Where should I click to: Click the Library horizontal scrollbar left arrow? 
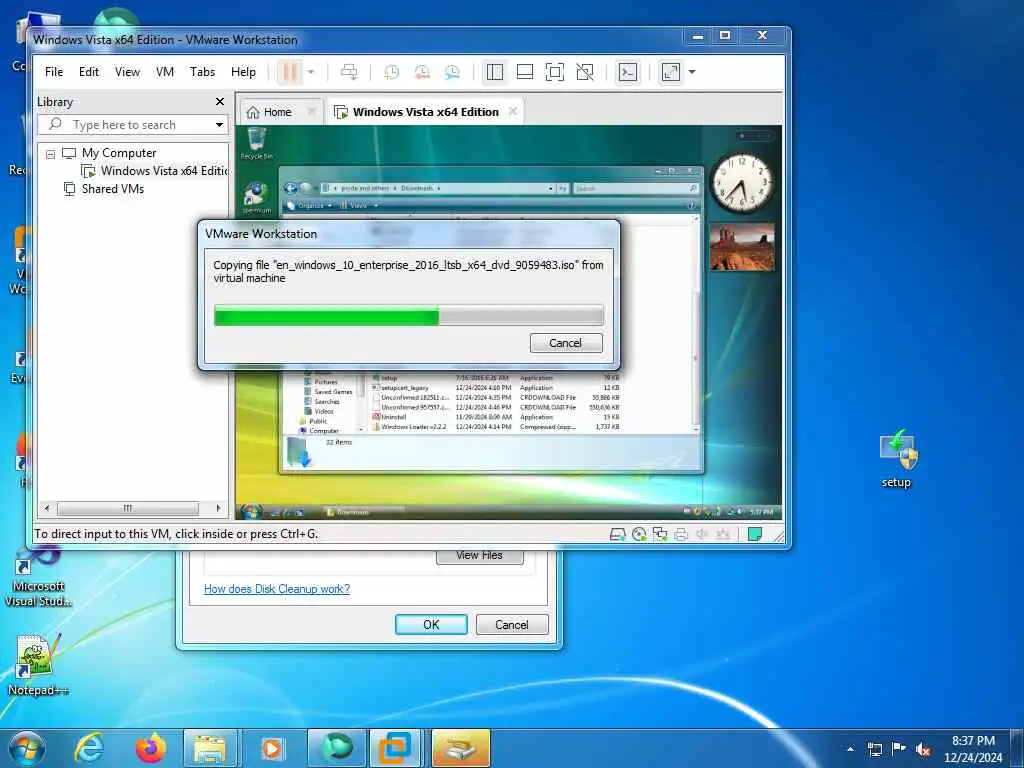(47, 508)
